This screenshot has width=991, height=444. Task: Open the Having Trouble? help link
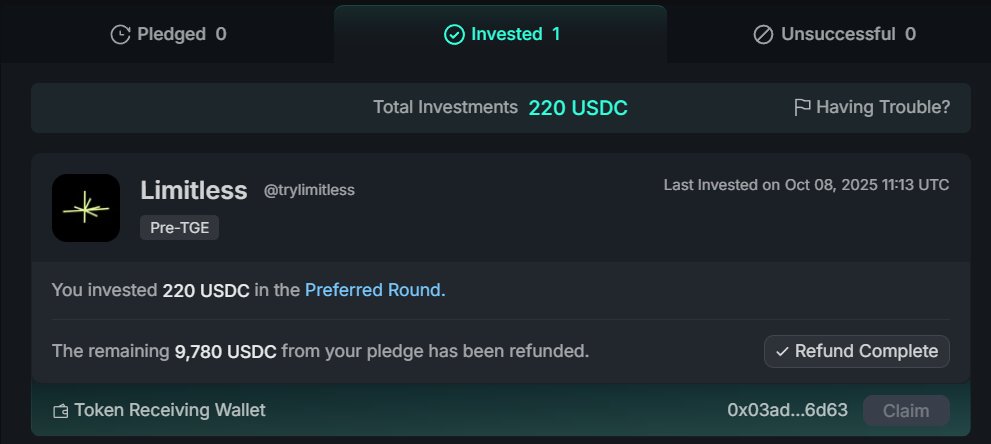[882, 107]
